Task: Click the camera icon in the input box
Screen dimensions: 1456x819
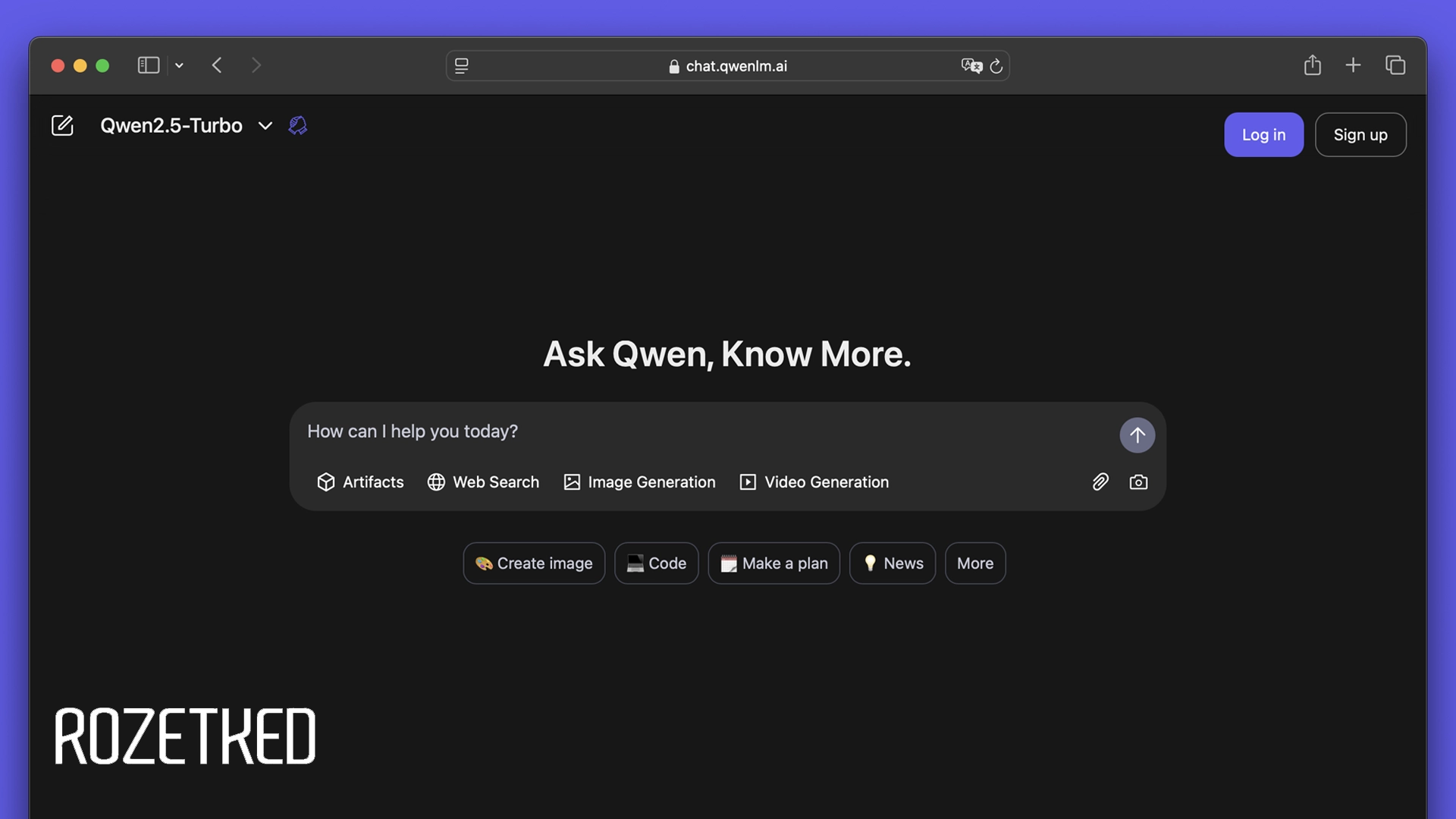Action: pos(1138,482)
